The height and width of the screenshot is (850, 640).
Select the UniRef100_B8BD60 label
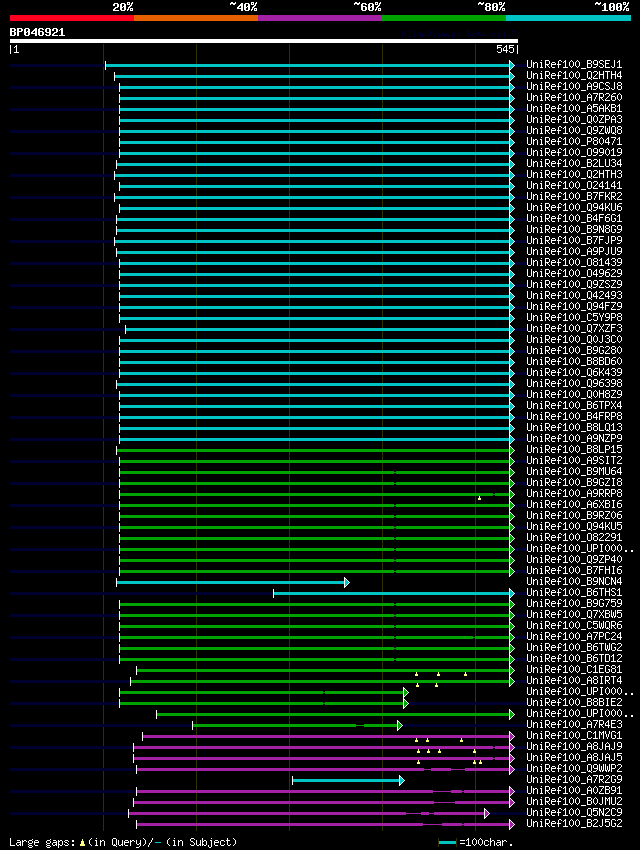[574, 362]
